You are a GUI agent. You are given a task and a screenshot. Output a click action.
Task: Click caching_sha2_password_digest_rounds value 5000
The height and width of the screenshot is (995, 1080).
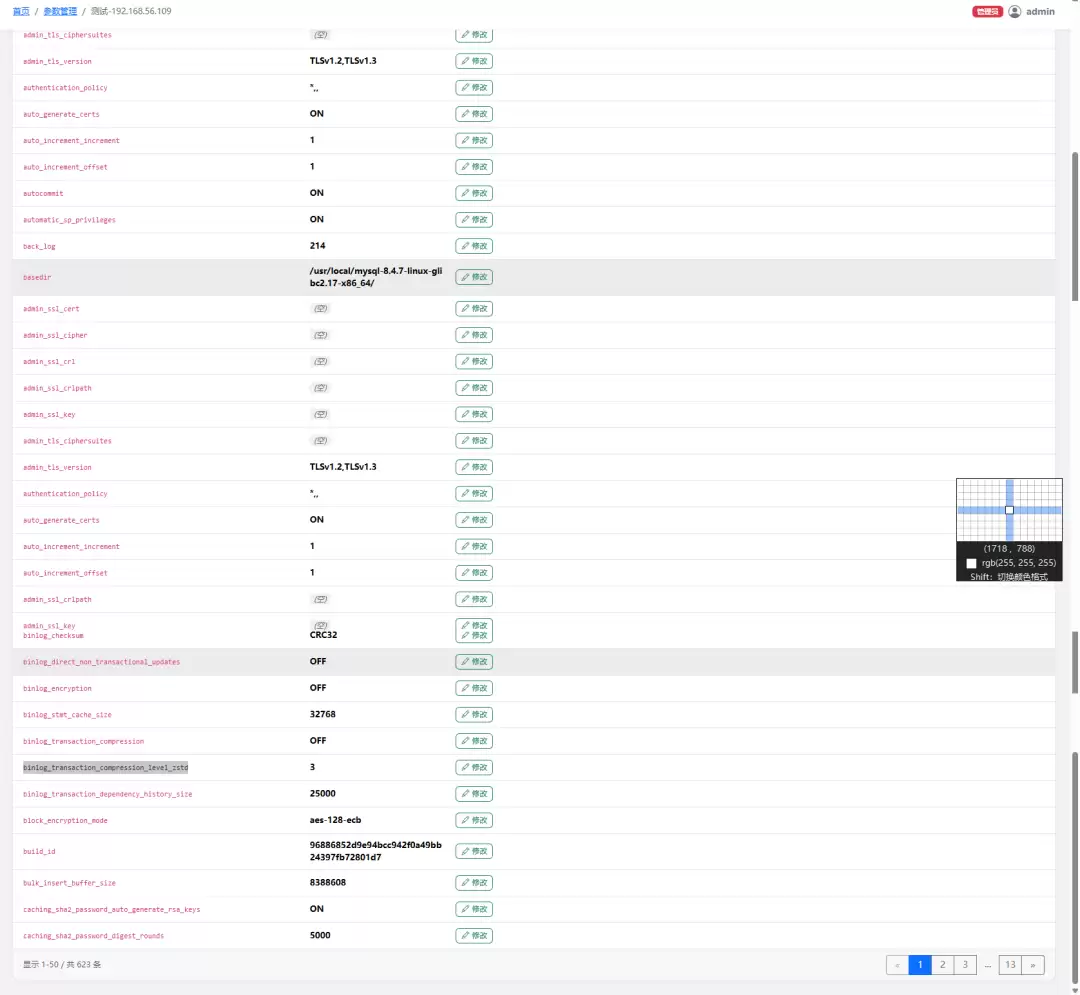[320, 935]
